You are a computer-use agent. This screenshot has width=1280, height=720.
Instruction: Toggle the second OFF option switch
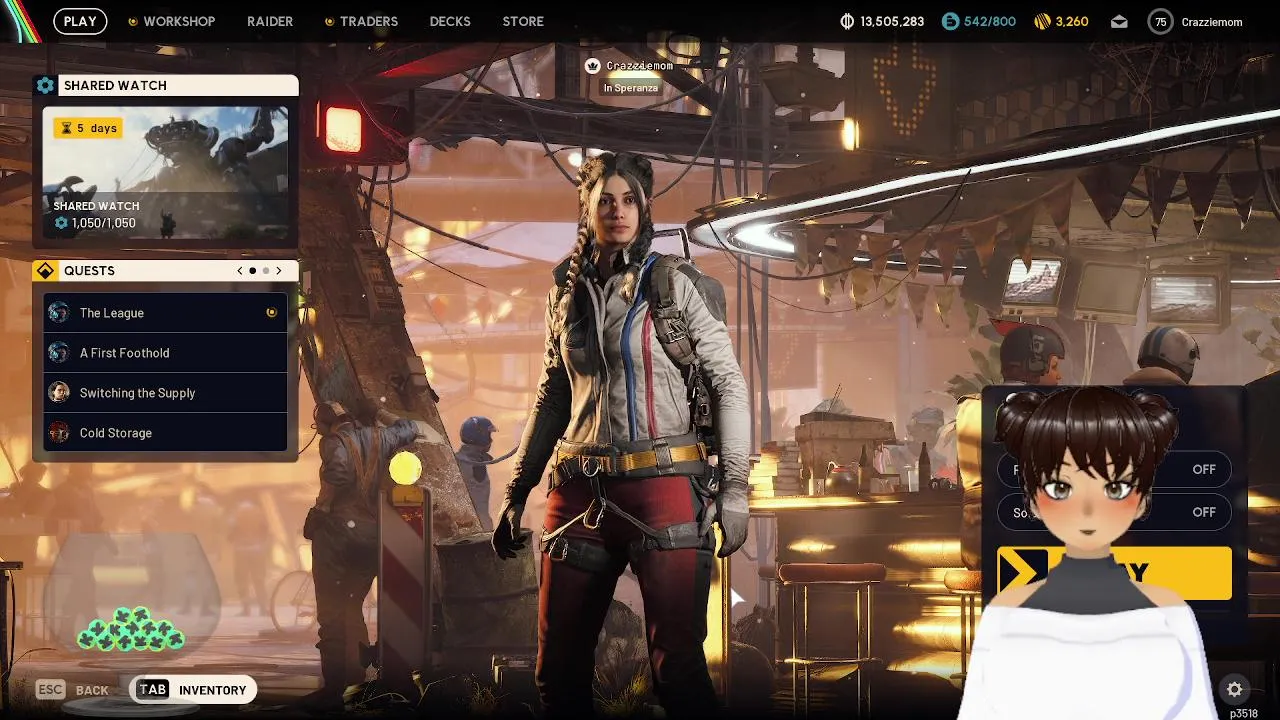pos(1204,512)
